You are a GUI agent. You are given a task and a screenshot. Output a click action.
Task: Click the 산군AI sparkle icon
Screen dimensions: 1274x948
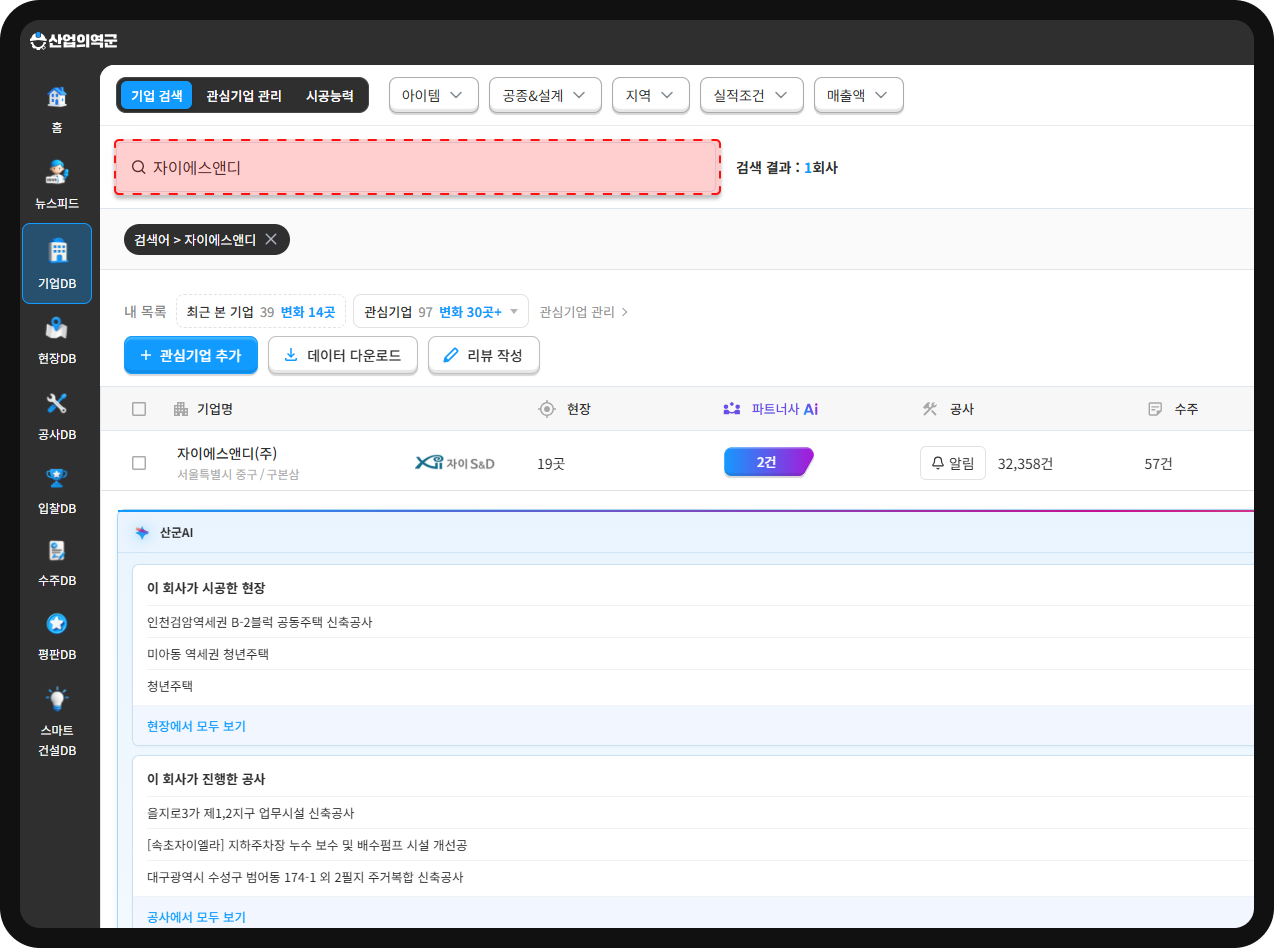(x=142, y=533)
